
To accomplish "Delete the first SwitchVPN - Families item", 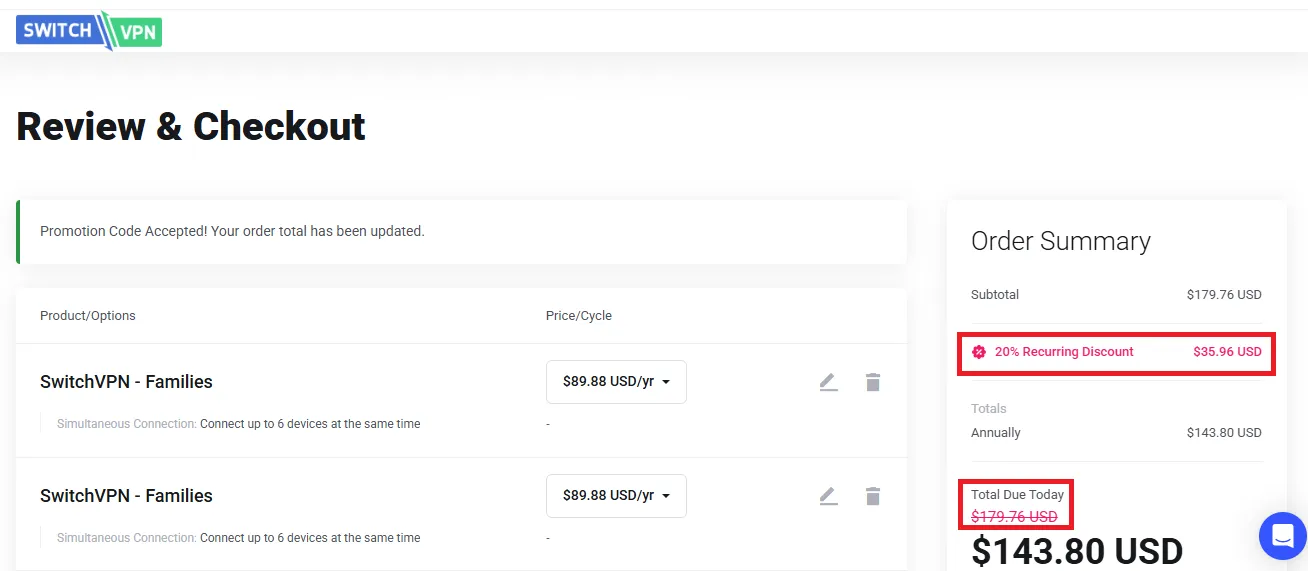I will point(873,382).
